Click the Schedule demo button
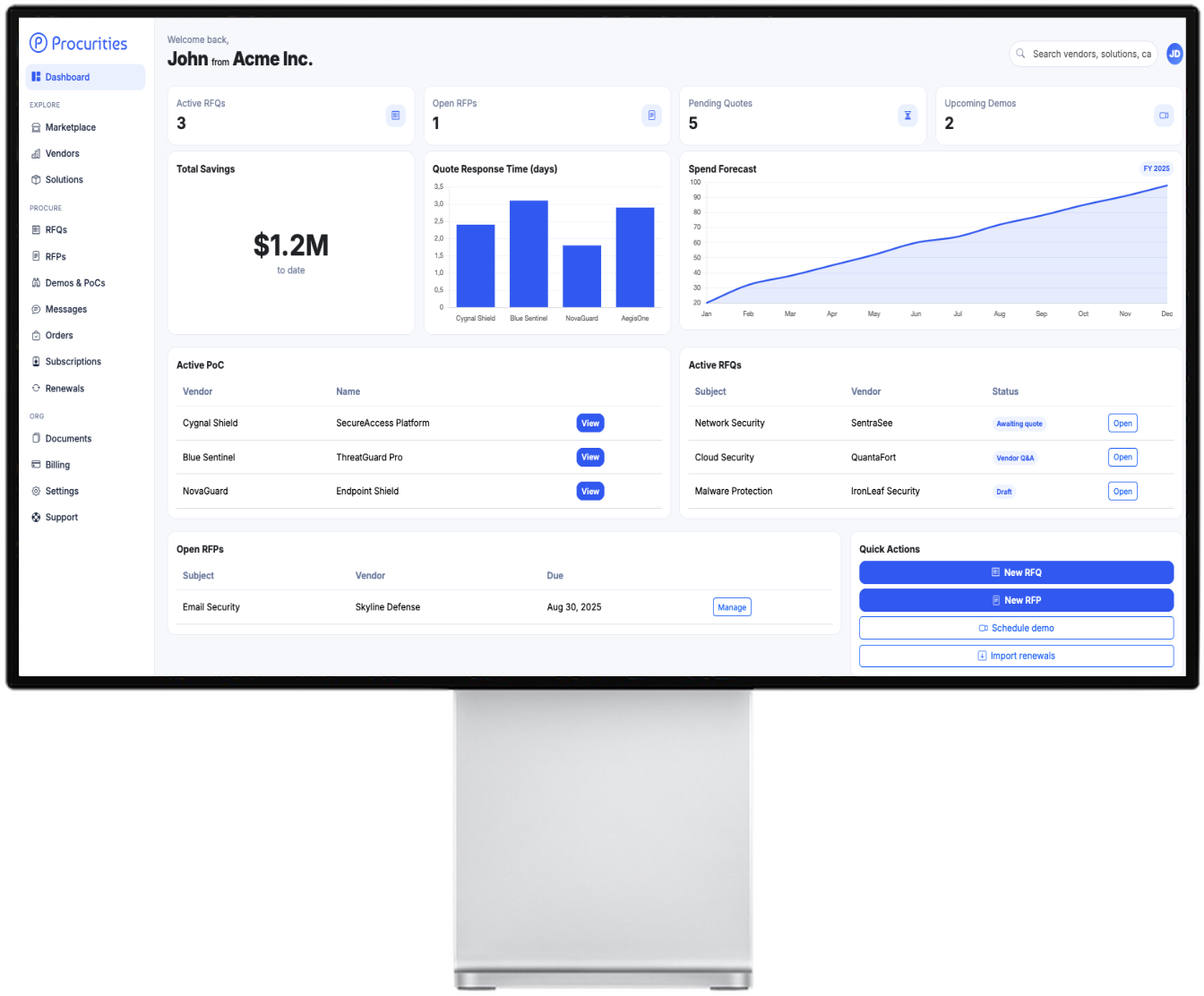Image resolution: width=1204 pixels, height=996 pixels. (x=1016, y=628)
